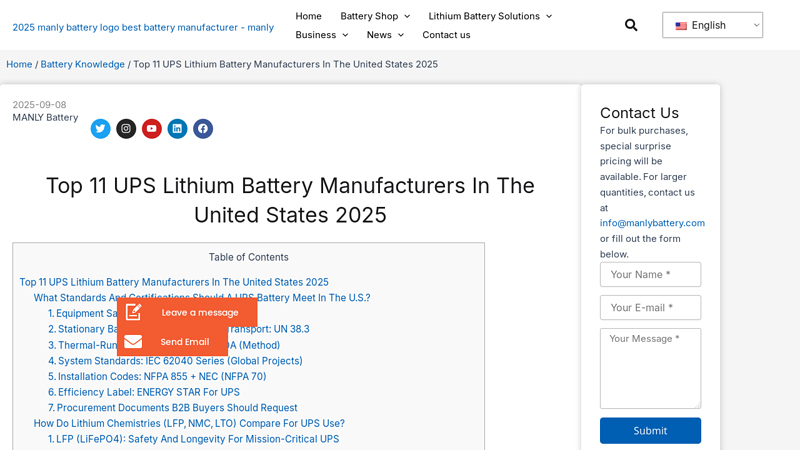Expand the Battery Shop menu
Viewport: 800px width, 450px height.
(375, 16)
